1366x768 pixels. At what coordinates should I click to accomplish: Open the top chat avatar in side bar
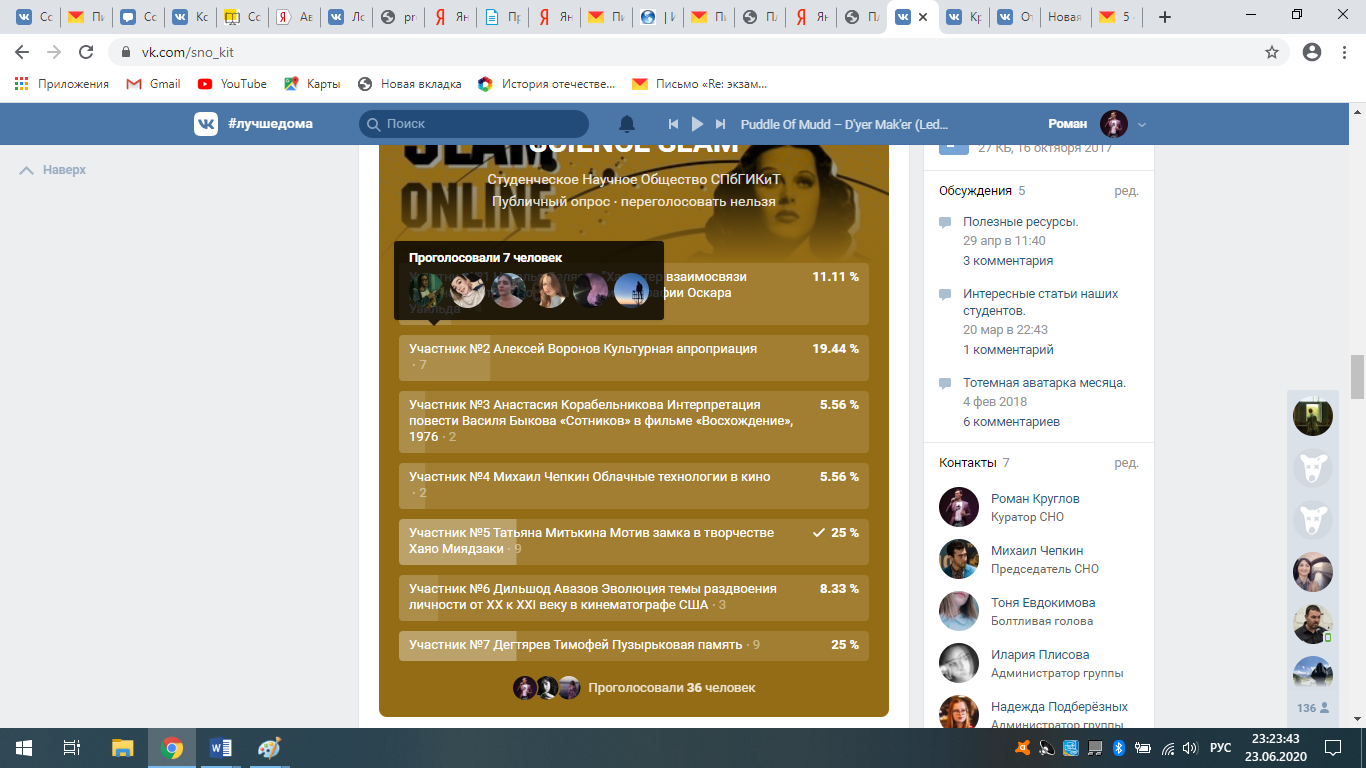(x=1313, y=416)
